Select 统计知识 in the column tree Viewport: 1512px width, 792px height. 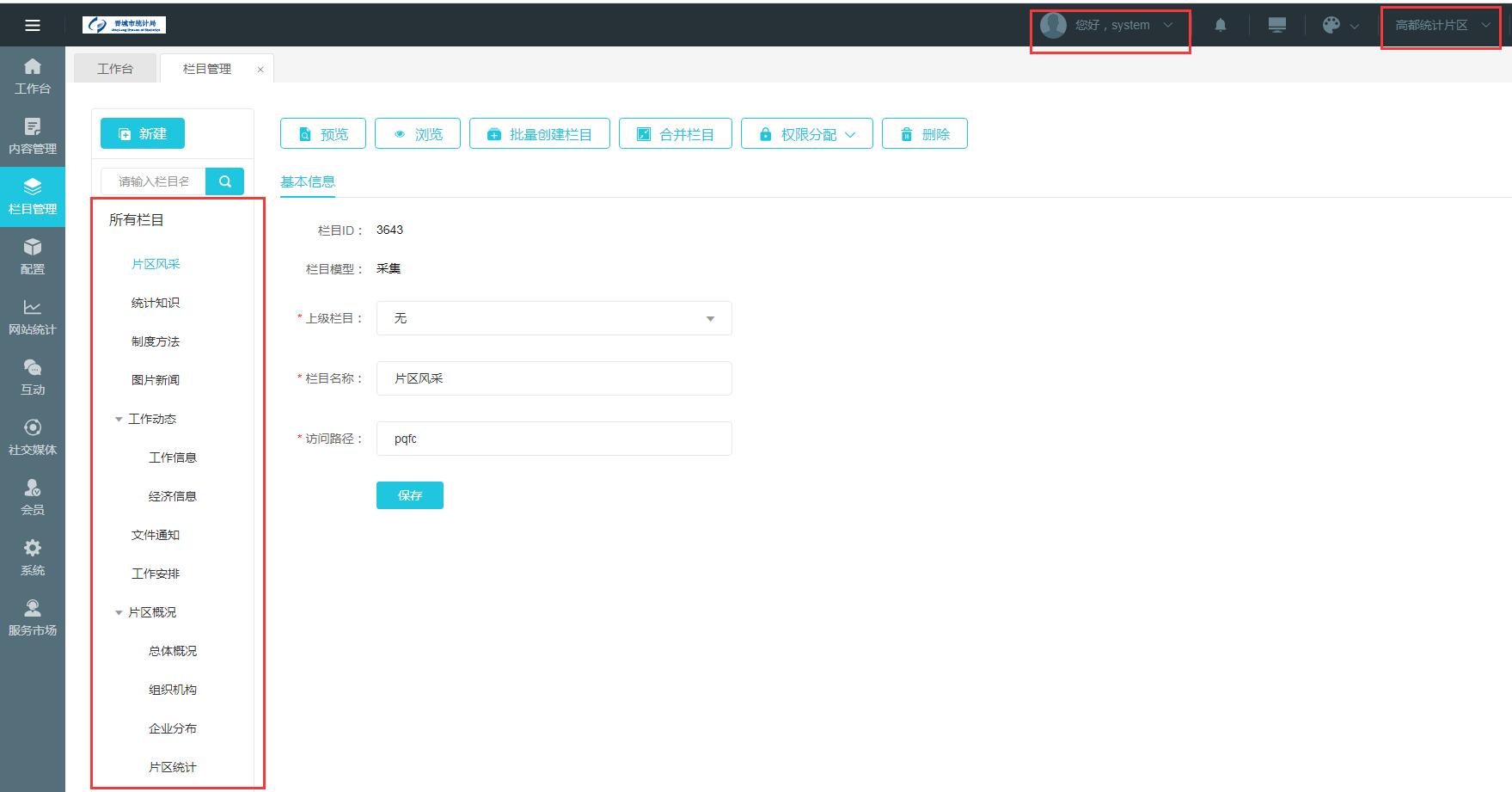click(156, 303)
